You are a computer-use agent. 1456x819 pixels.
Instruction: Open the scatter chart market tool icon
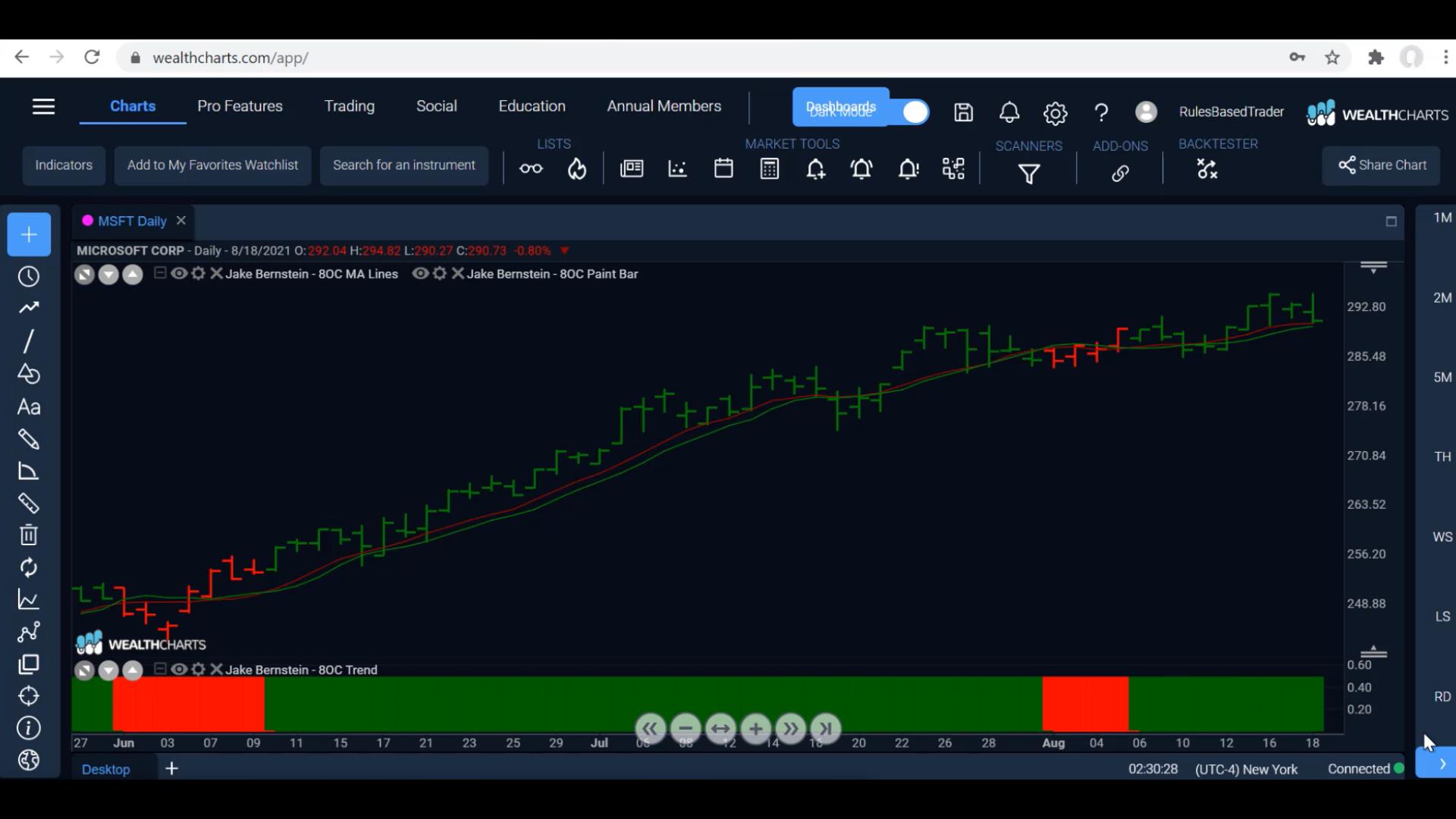[x=677, y=168]
